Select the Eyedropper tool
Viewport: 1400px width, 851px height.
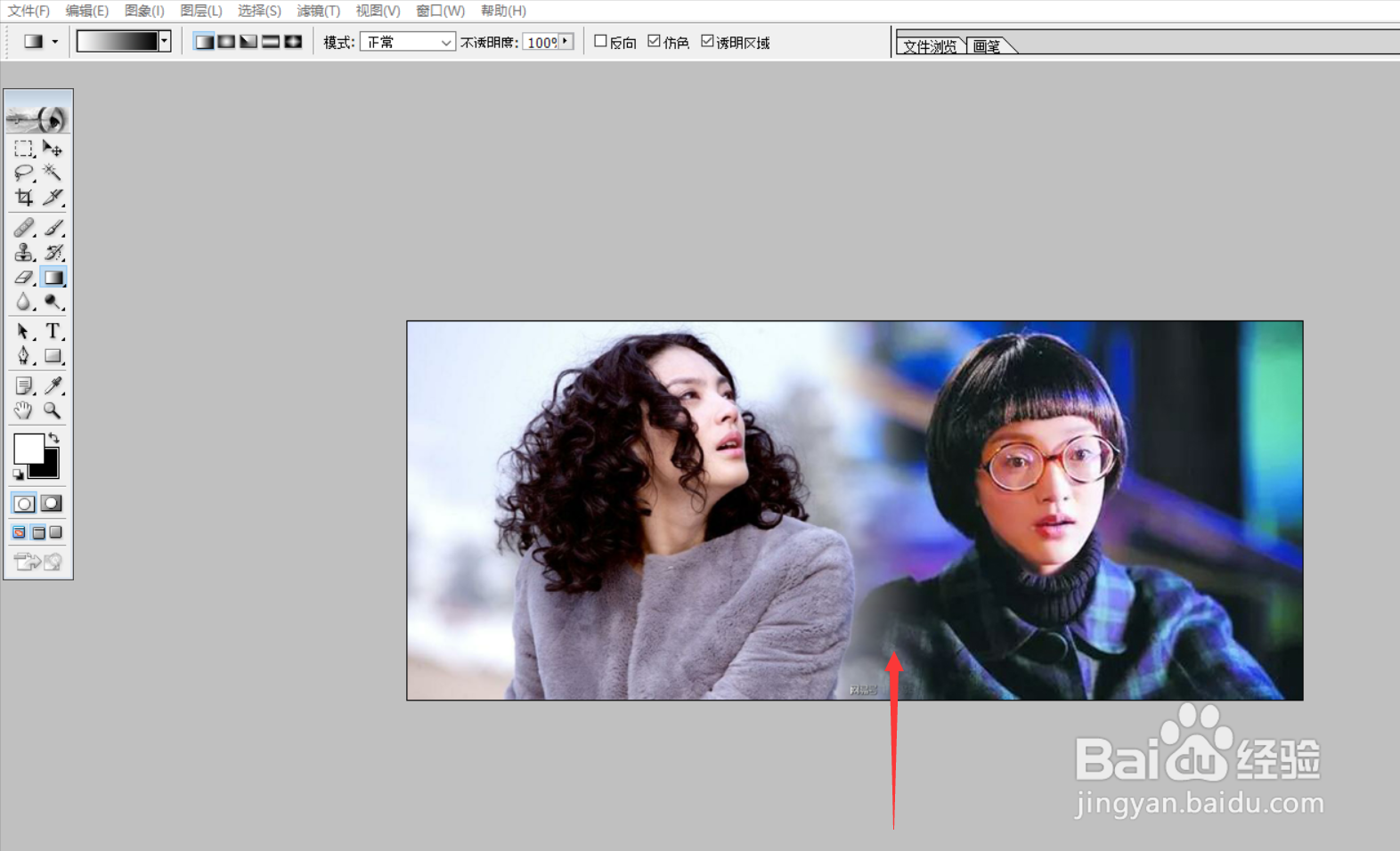coord(53,385)
